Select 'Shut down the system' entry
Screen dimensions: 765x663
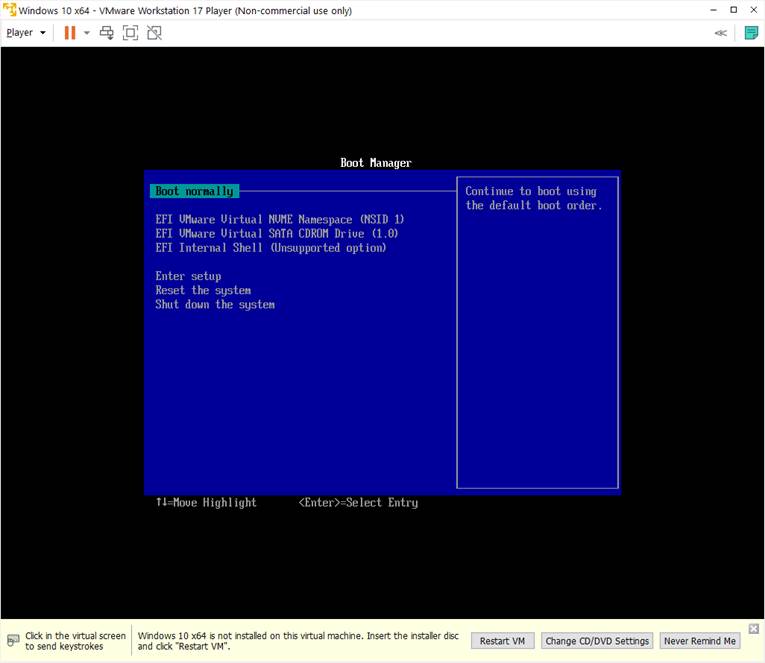214,304
